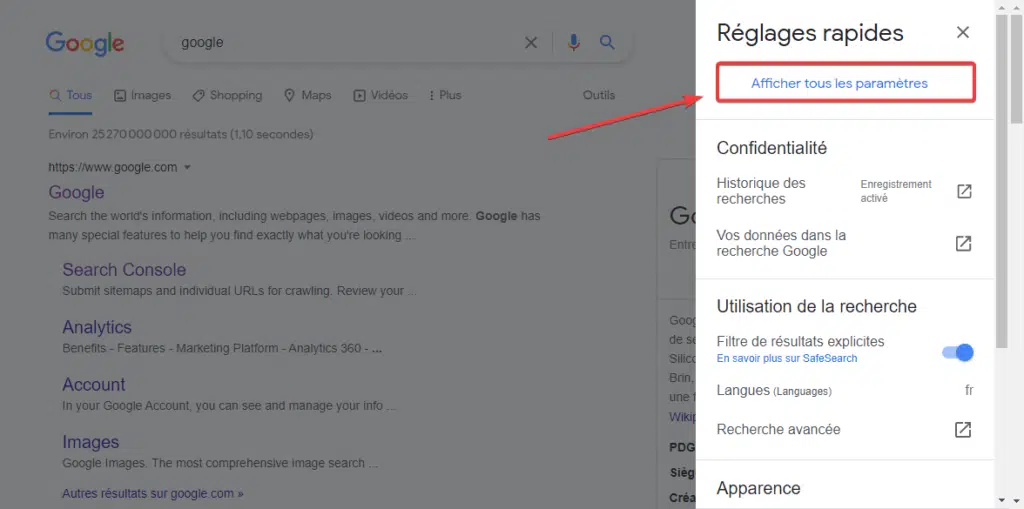The width and height of the screenshot is (1024, 509).
Task: Open the Outils search tools
Action: (599, 95)
